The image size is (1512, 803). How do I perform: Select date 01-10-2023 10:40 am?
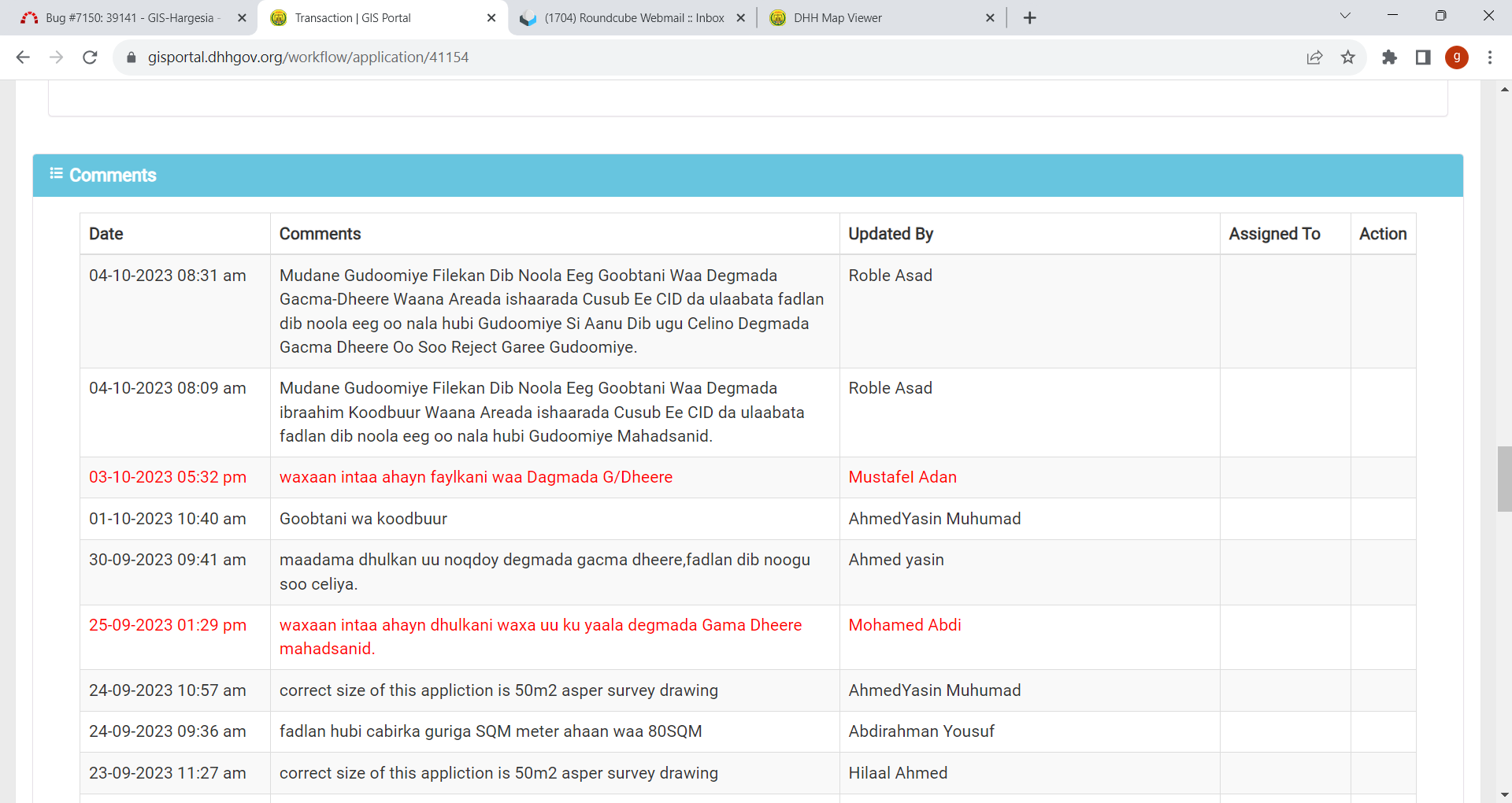click(x=168, y=519)
